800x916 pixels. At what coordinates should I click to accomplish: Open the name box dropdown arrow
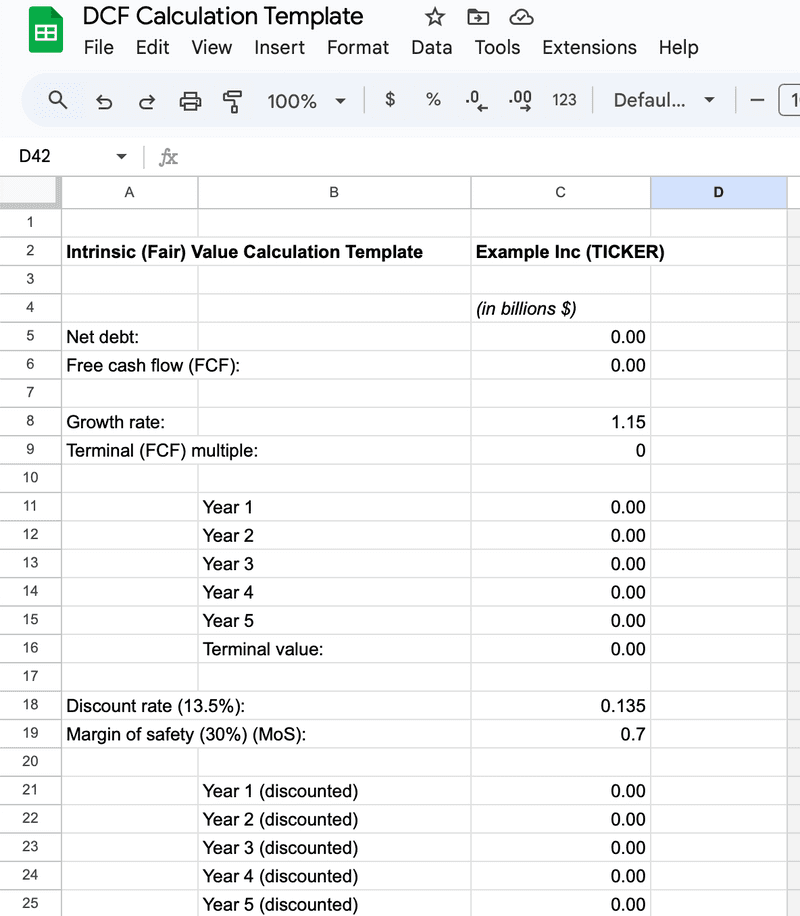tap(122, 157)
